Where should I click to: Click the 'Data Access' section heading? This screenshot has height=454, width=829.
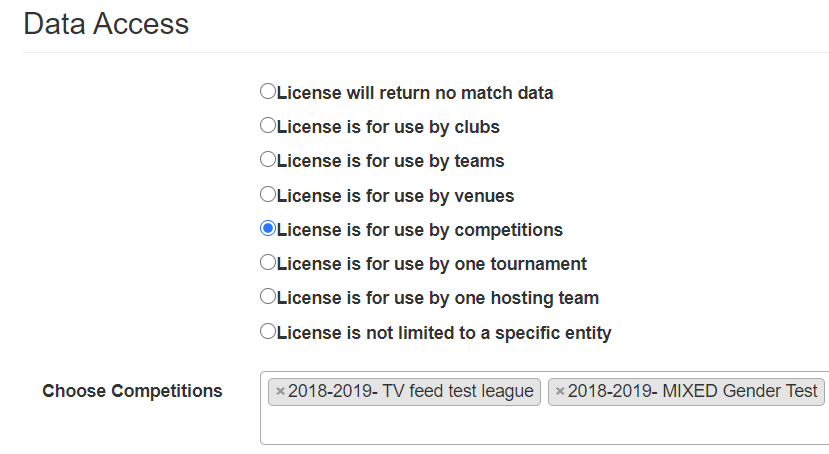(x=106, y=24)
